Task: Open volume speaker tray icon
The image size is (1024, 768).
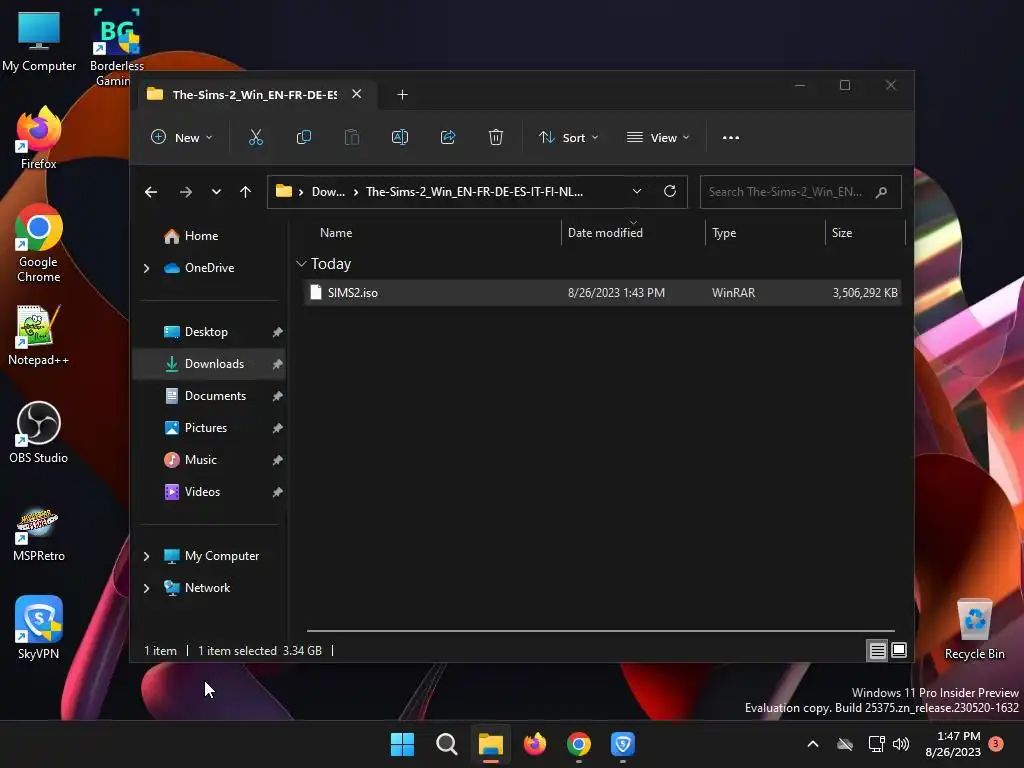Action: [901, 744]
